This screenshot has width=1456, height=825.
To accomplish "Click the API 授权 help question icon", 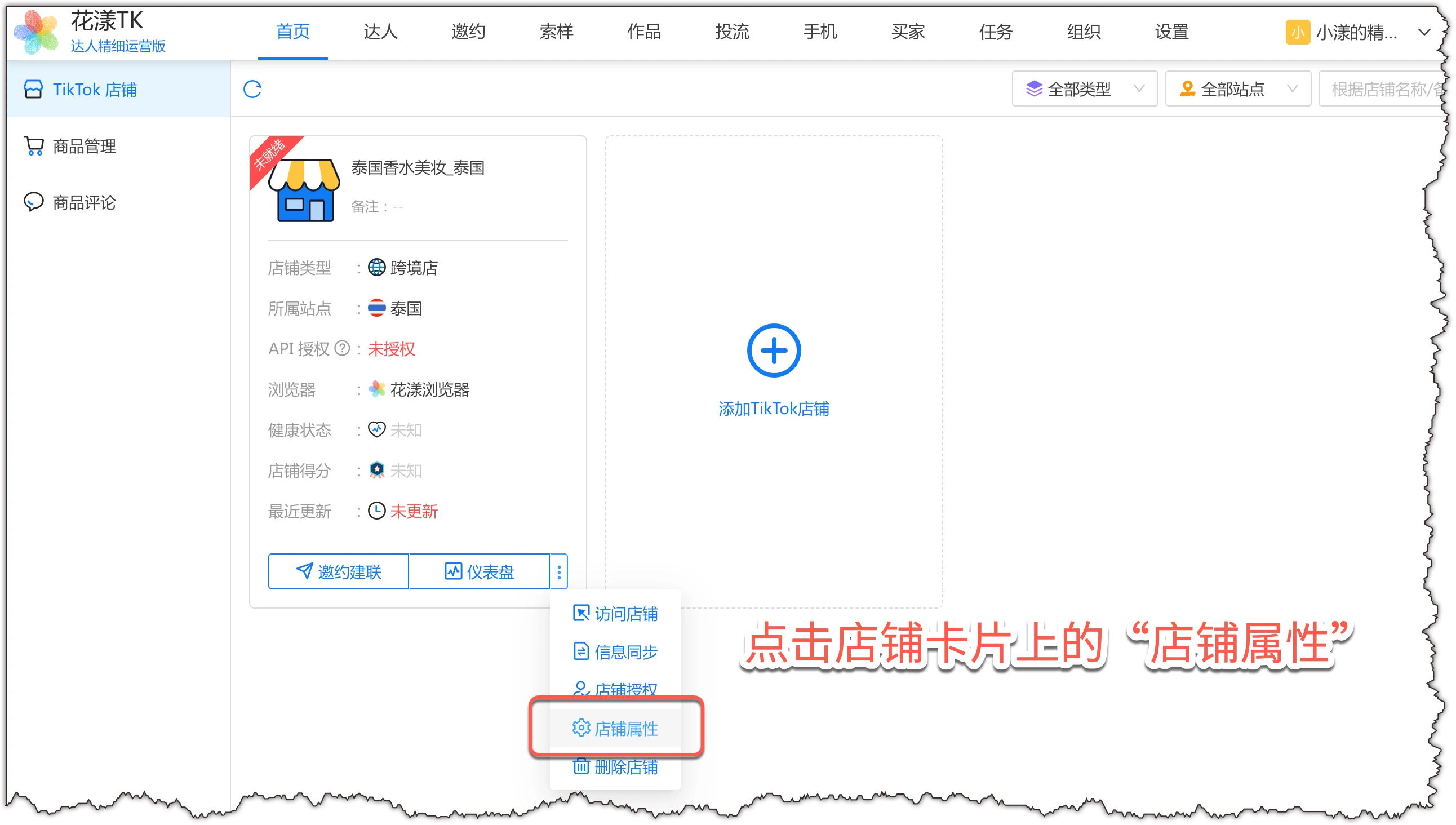I will (342, 348).
